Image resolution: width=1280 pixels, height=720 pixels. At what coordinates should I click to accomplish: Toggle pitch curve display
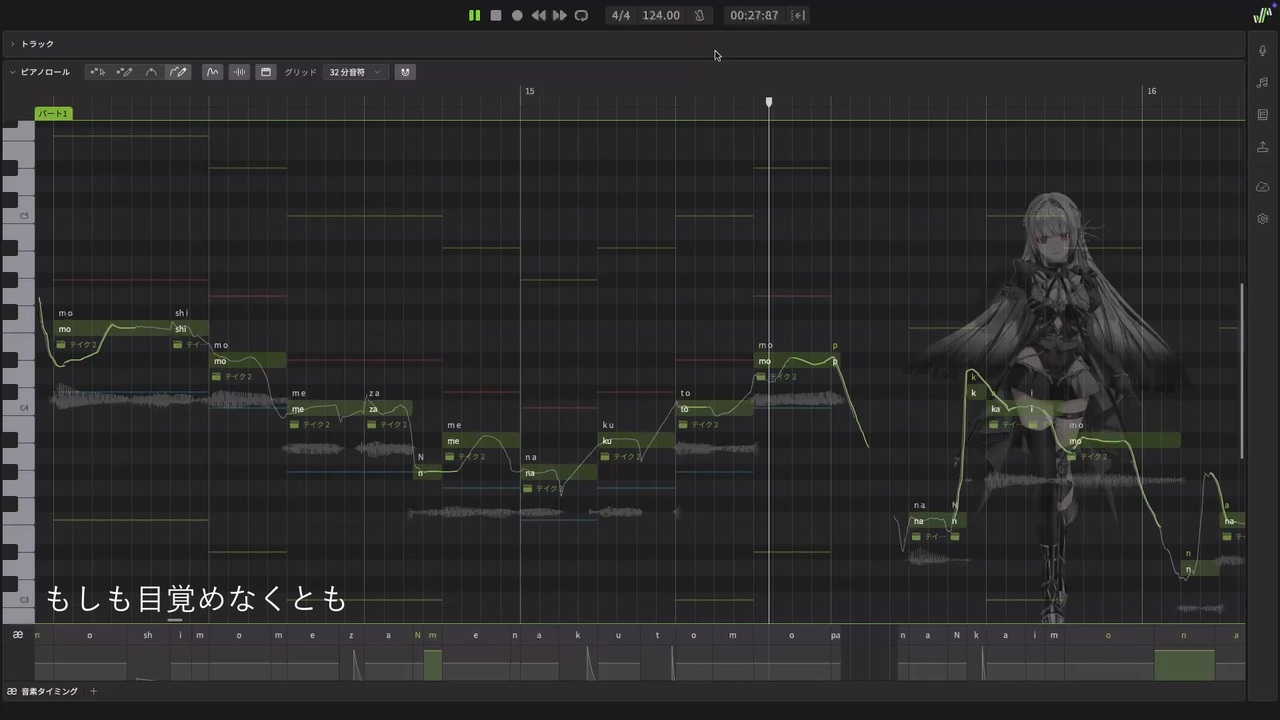tap(212, 72)
